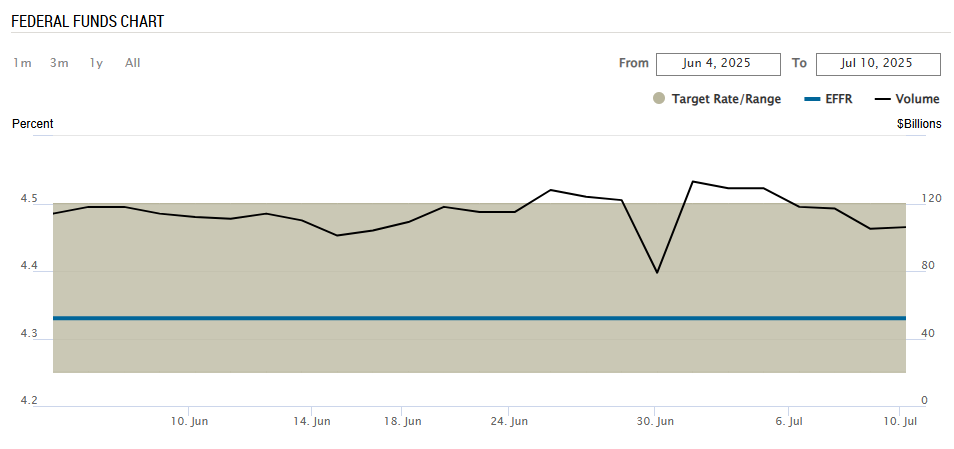
Task: Click the 80 billions axis value
Action: coord(928,265)
